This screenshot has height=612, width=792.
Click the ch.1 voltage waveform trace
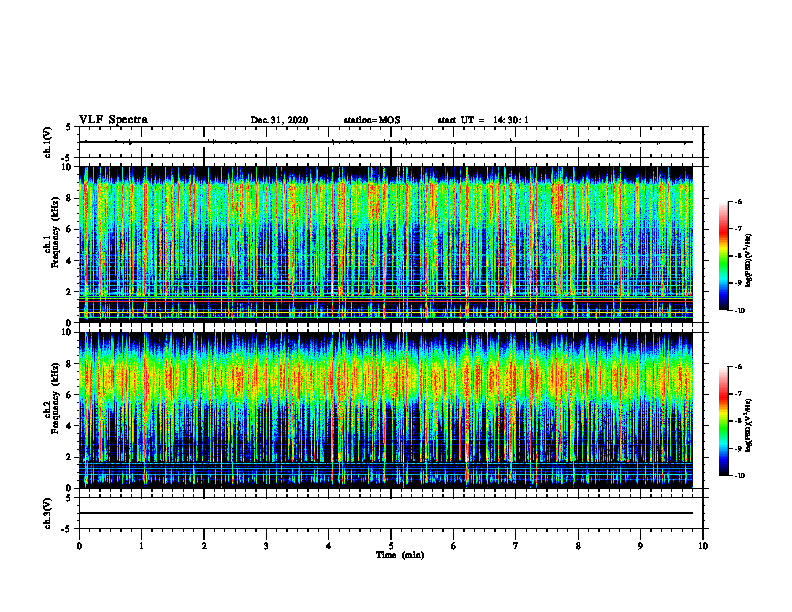[x=386, y=142]
